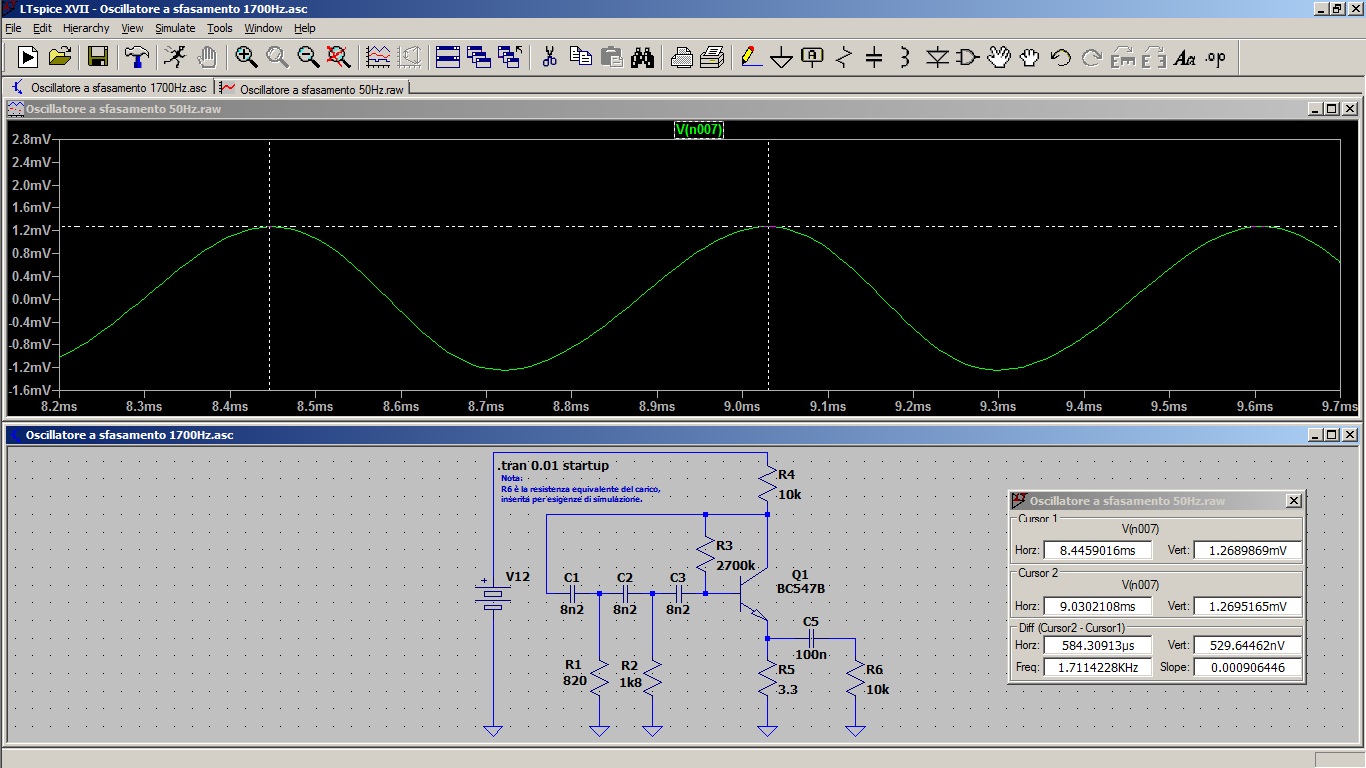Close the cursor measurement dialog
The image size is (1366, 768).
(x=1293, y=500)
